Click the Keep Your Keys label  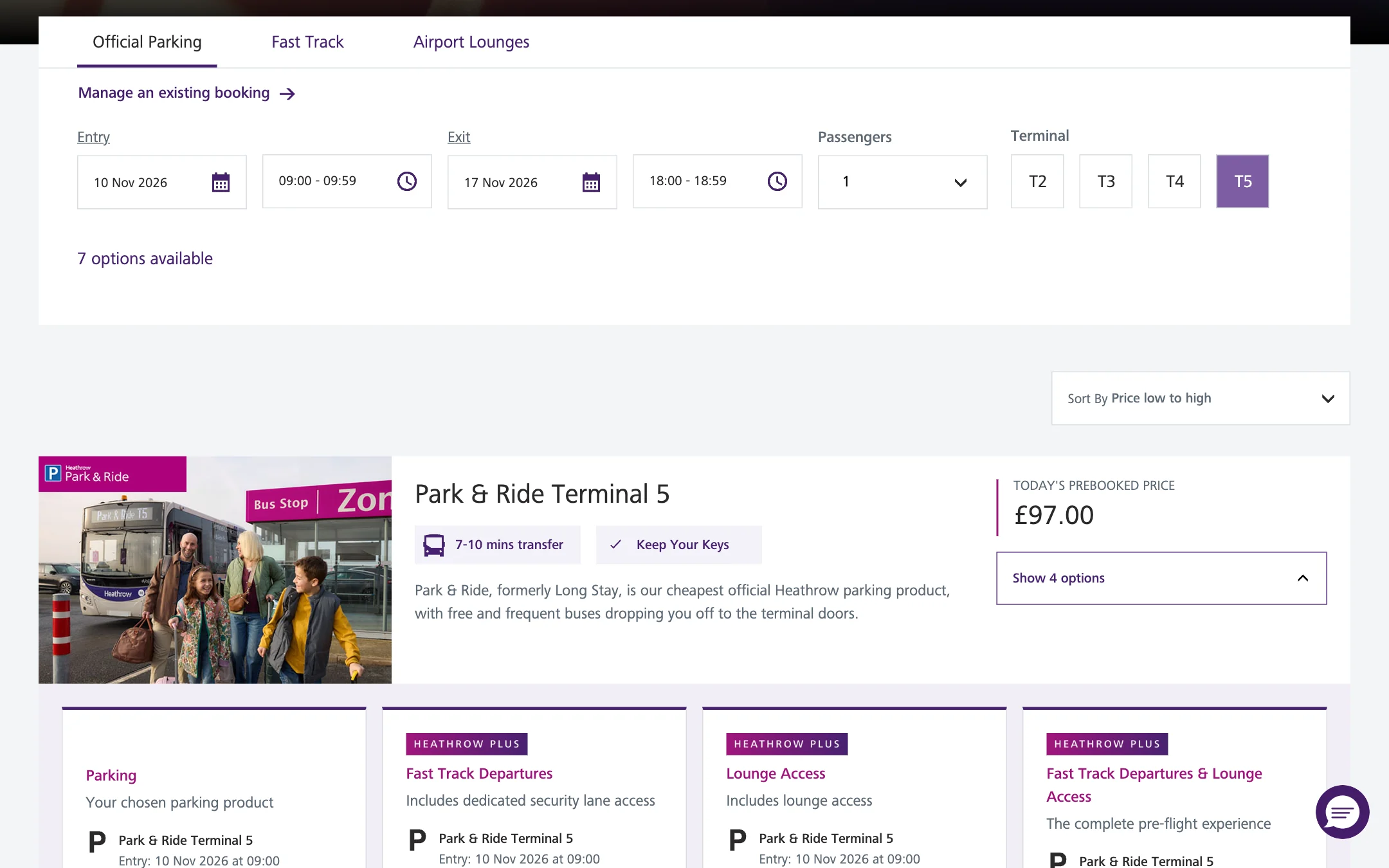click(x=683, y=545)
